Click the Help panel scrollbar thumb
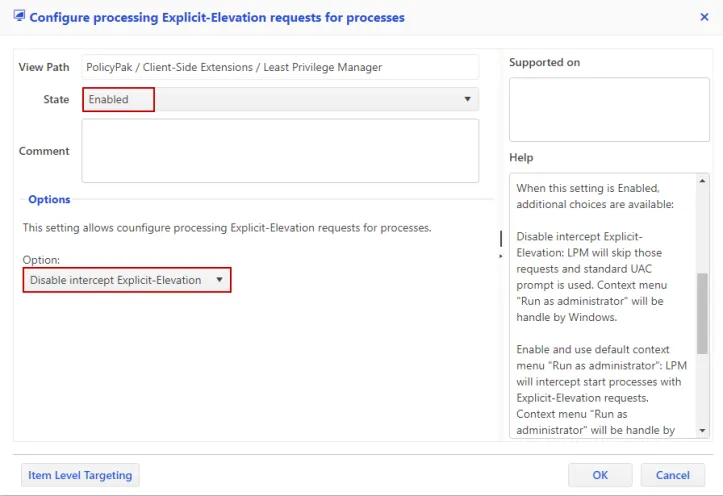This screenshot has height=496, width=723. [x=703, y=318]
